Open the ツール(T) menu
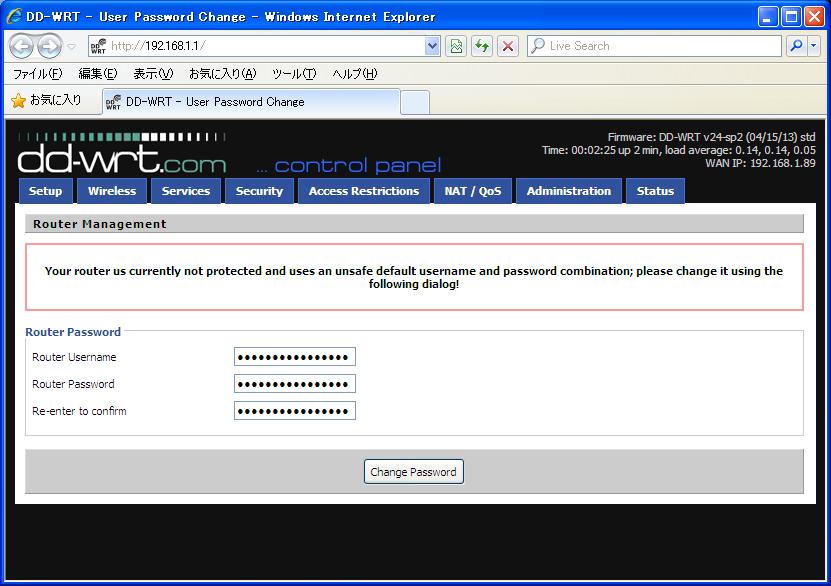This screenshot has width=831, height=586. coord(294,74)
